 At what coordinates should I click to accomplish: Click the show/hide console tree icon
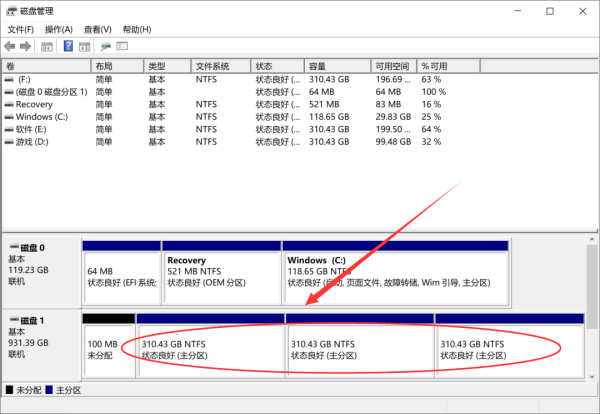tap(46, 46)
